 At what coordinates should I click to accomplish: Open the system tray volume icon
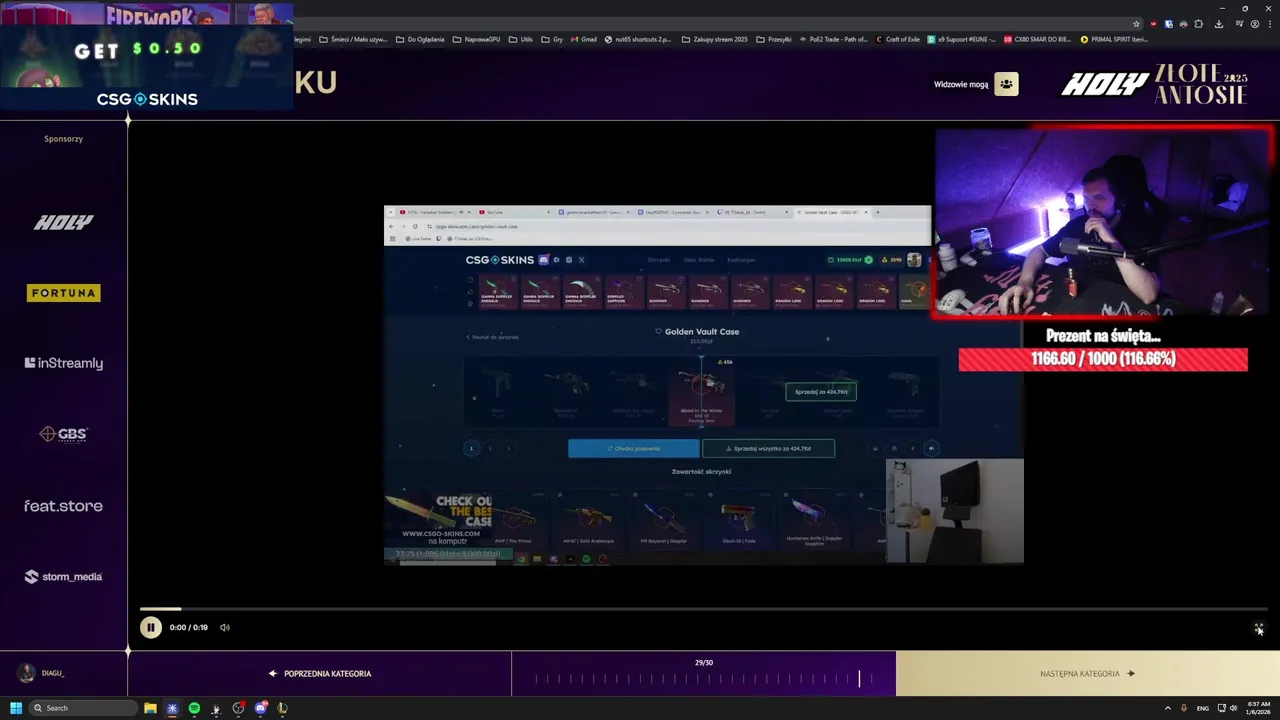pyautogui.click(x=1233, y=708)
